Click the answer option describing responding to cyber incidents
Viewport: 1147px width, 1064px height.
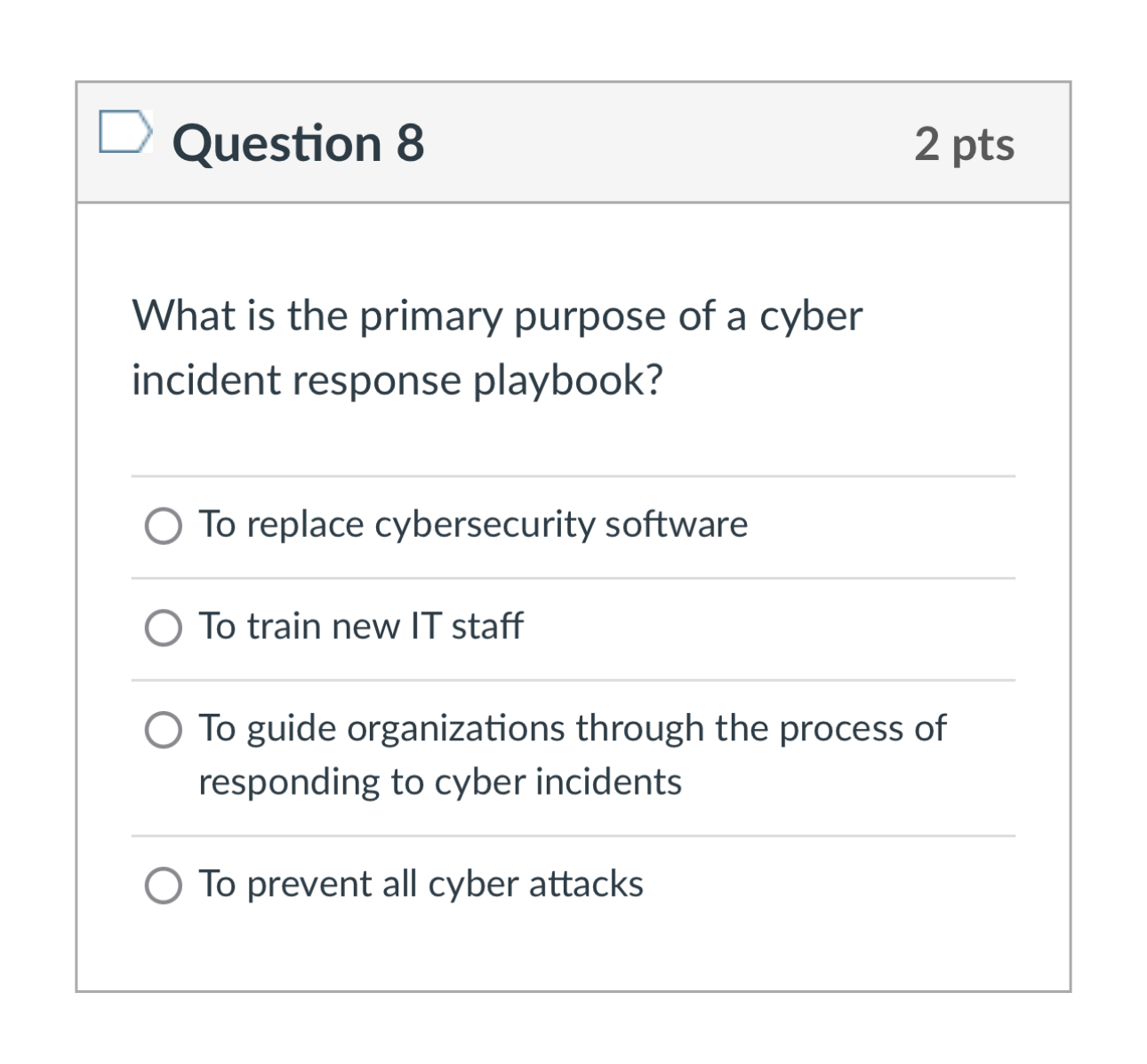click(x=573, y=754)
